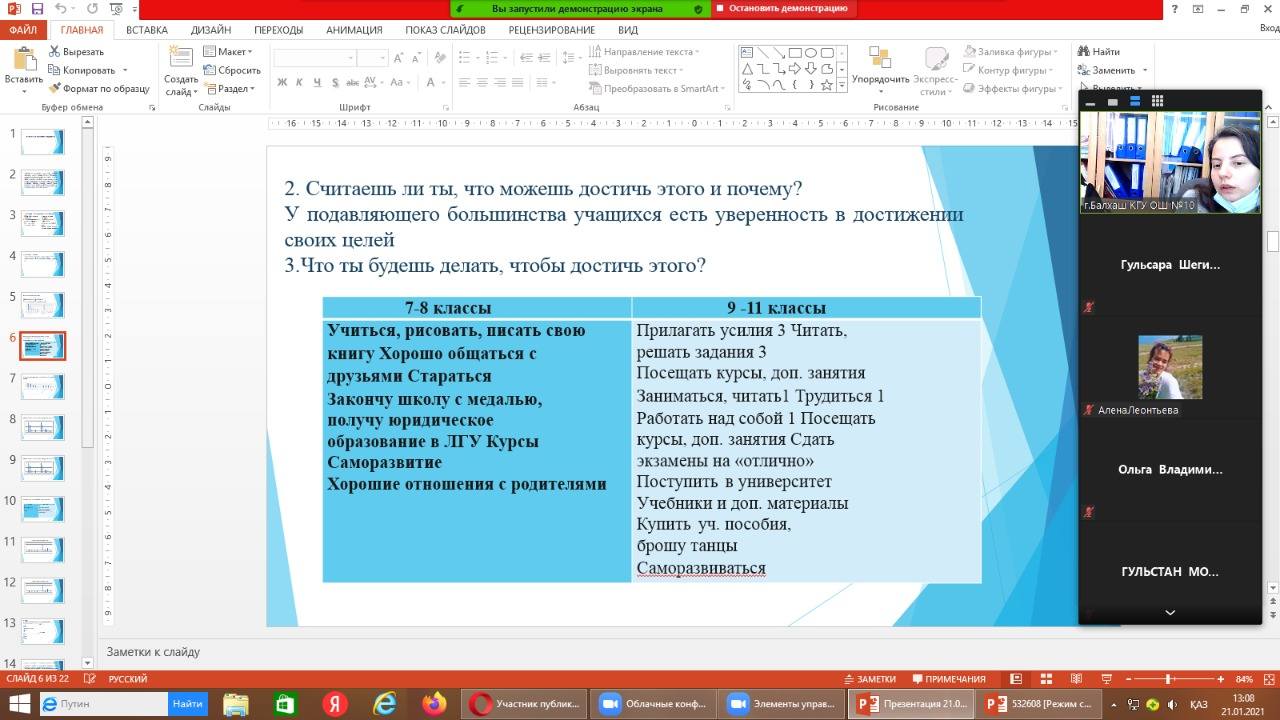The width and height of the screenshot is (1280, 720).
Task: Switch to the Анимация ribbon tab
Action: [x=354, y=30]
